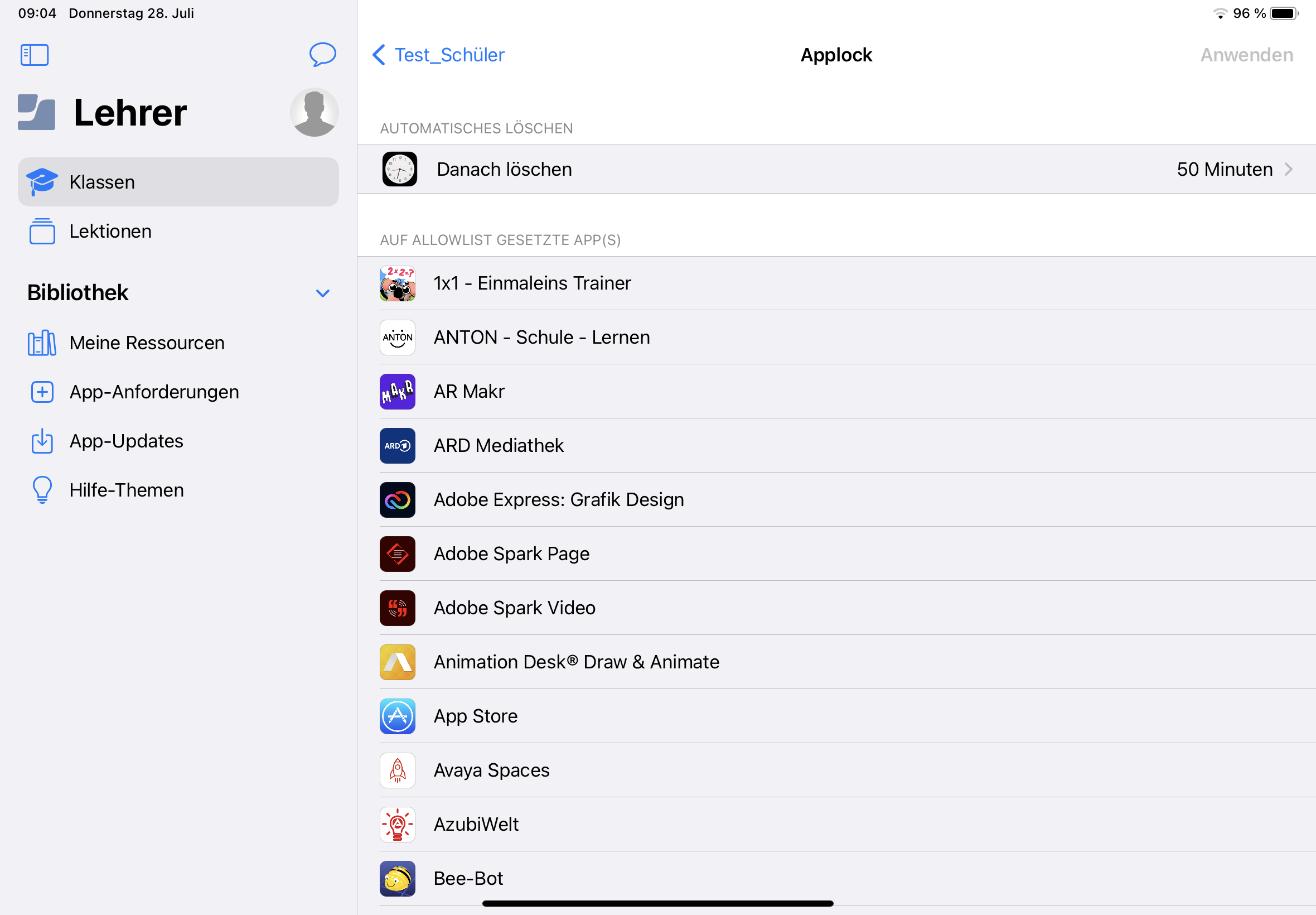The image size is (1316, 915).
Task: Click the AzubiWelt lightbulb icon
Action: 397,825
